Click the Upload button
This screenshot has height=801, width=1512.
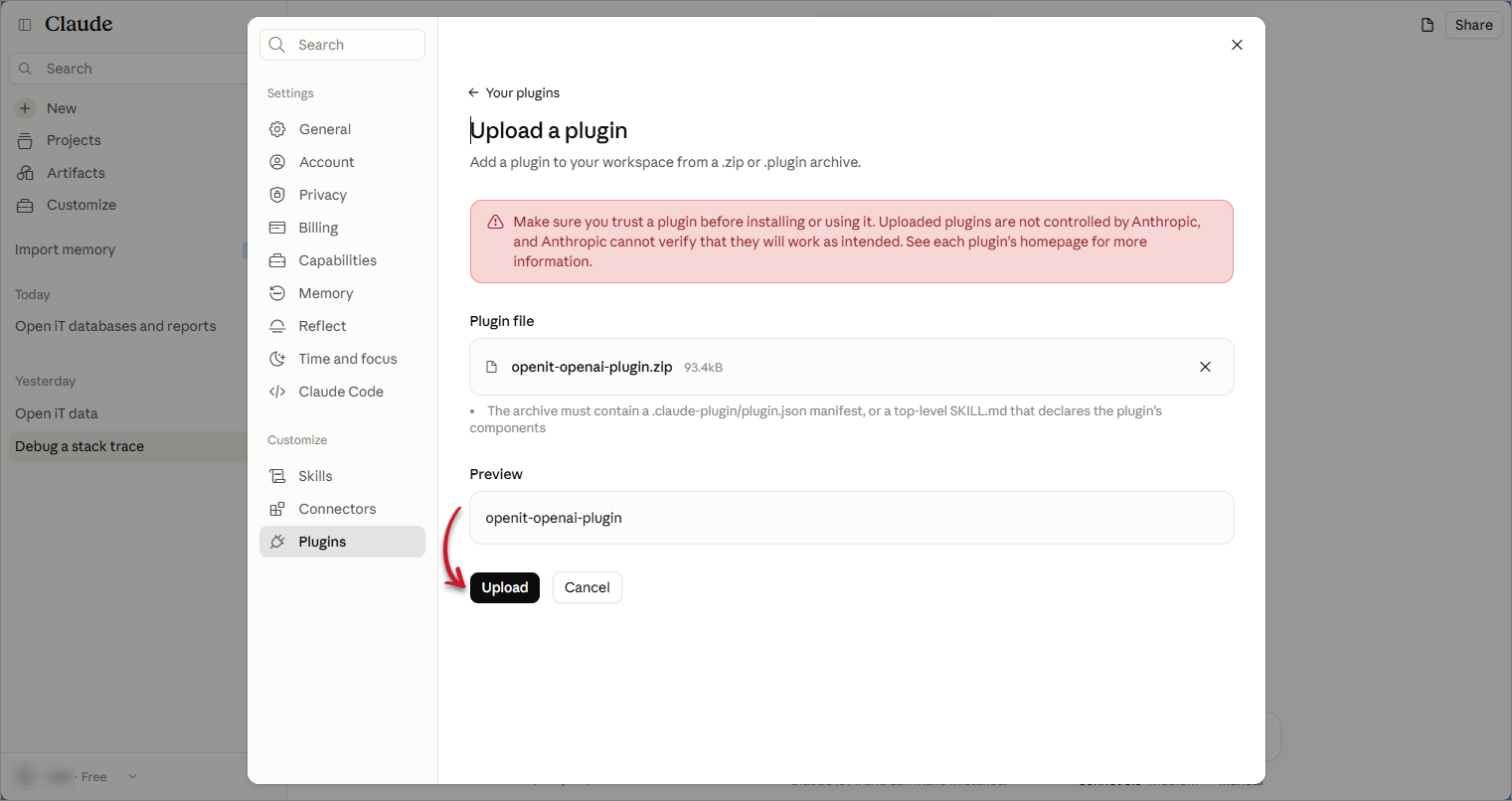click(x=504, y=587)
